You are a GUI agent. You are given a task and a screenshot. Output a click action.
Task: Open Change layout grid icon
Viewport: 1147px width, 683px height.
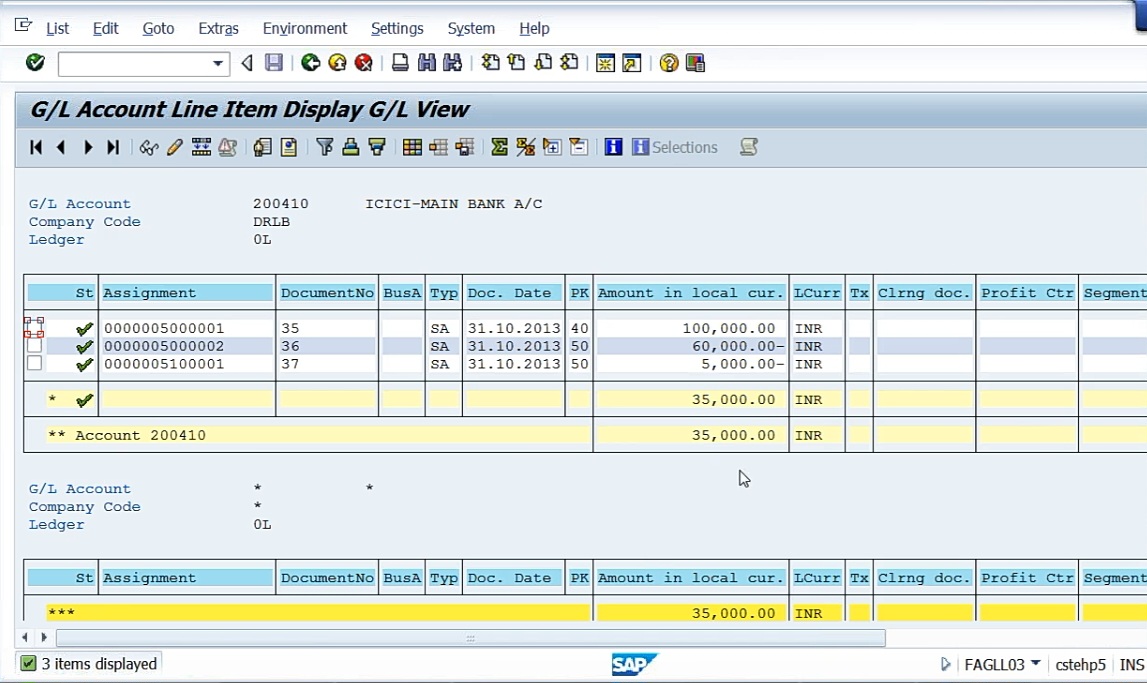tap(412, 147)
